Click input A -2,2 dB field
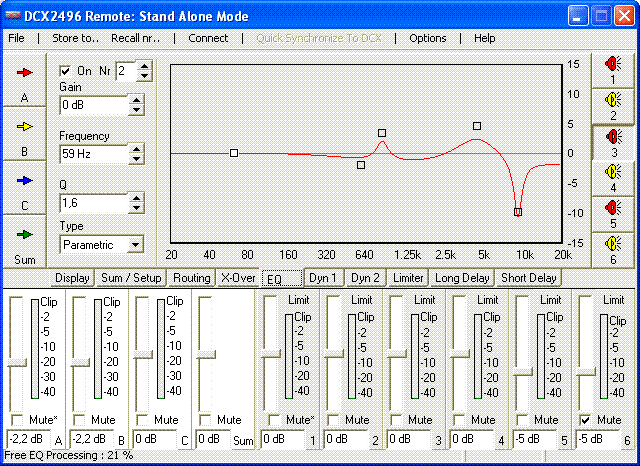Viewport: 640px width, 466px height. tap(29, 439)
